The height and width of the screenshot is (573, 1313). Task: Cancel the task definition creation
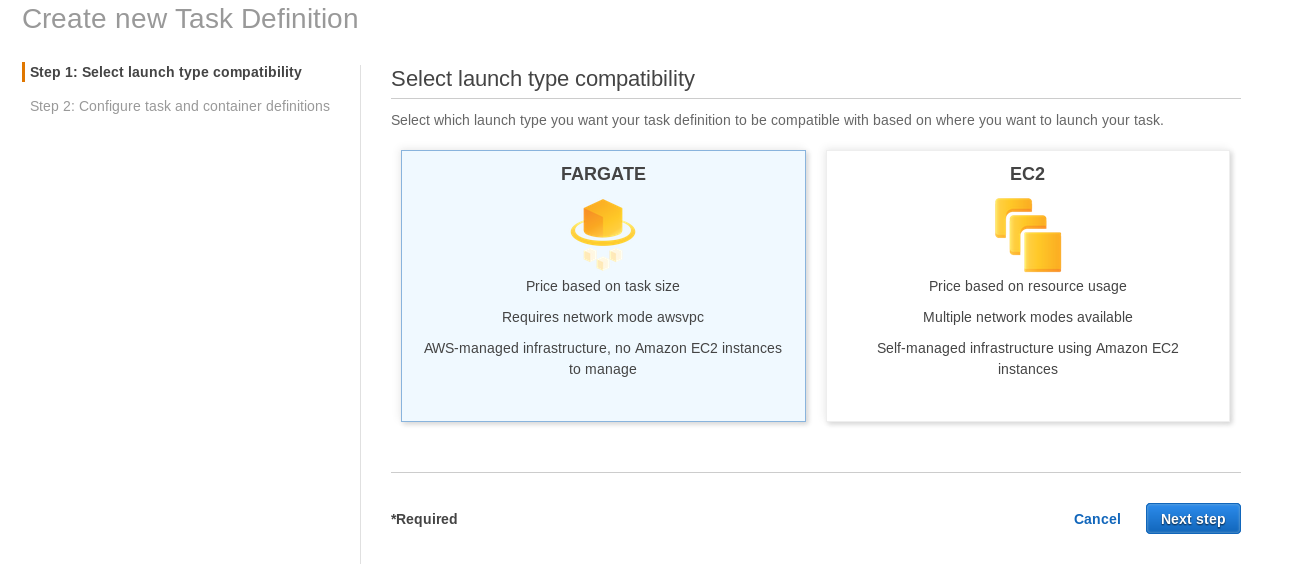[1097, 519]
